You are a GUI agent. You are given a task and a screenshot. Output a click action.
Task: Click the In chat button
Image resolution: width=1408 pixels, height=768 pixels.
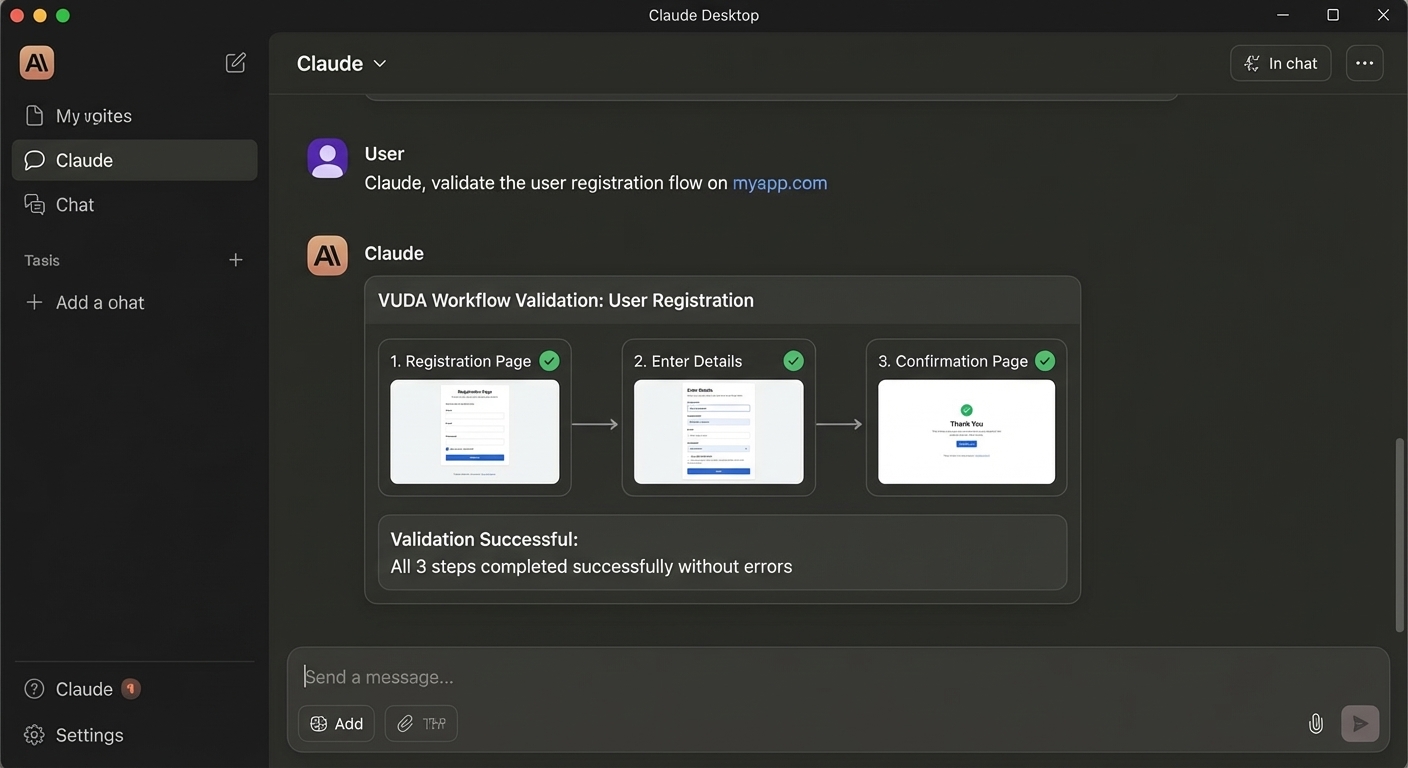(1281, 63)
